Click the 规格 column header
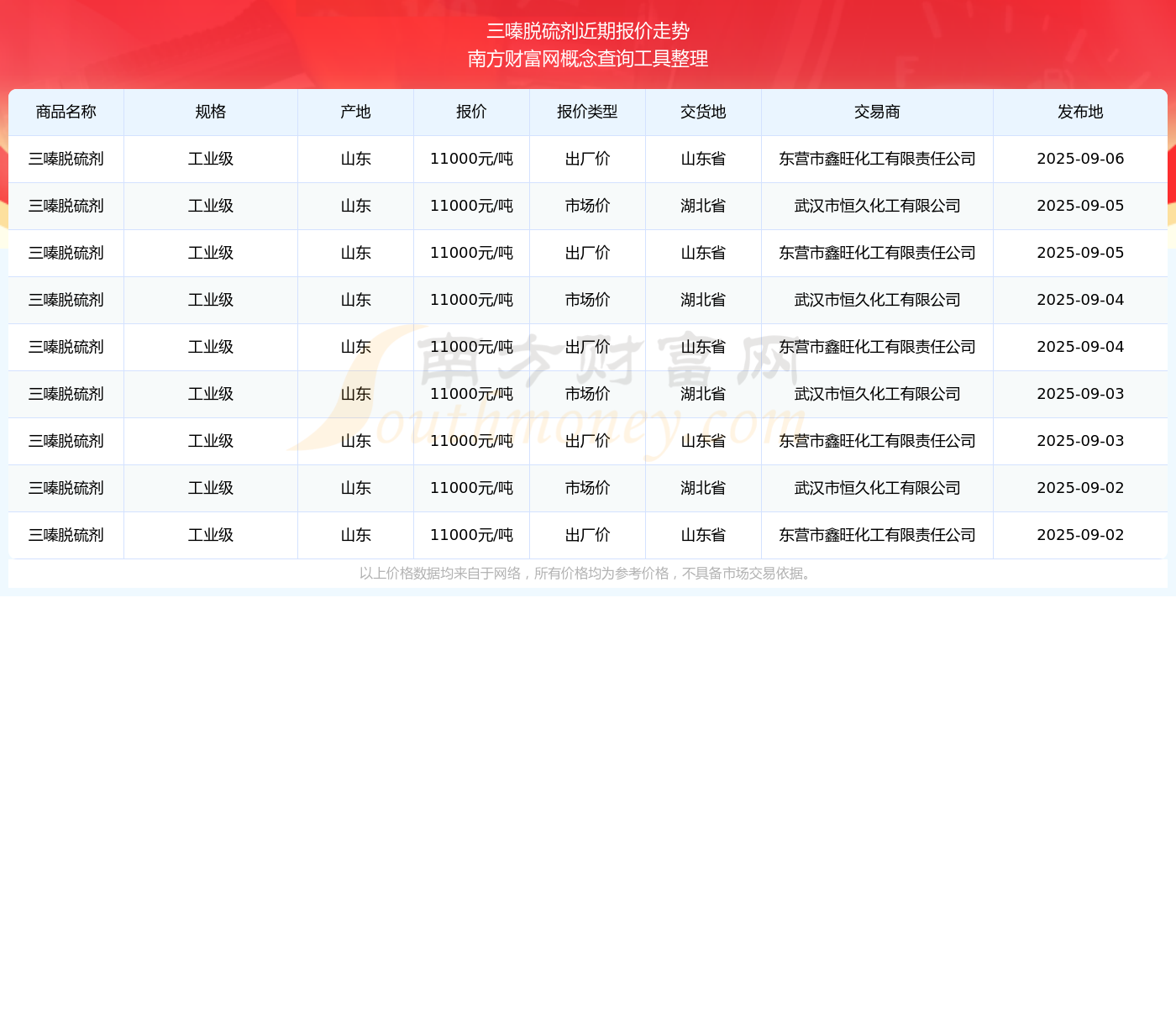Screen dimensions: 1176x1012 211,113
